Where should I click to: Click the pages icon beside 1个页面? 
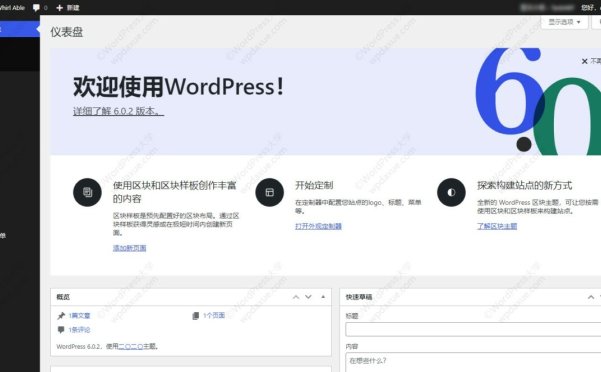point(195,316)
